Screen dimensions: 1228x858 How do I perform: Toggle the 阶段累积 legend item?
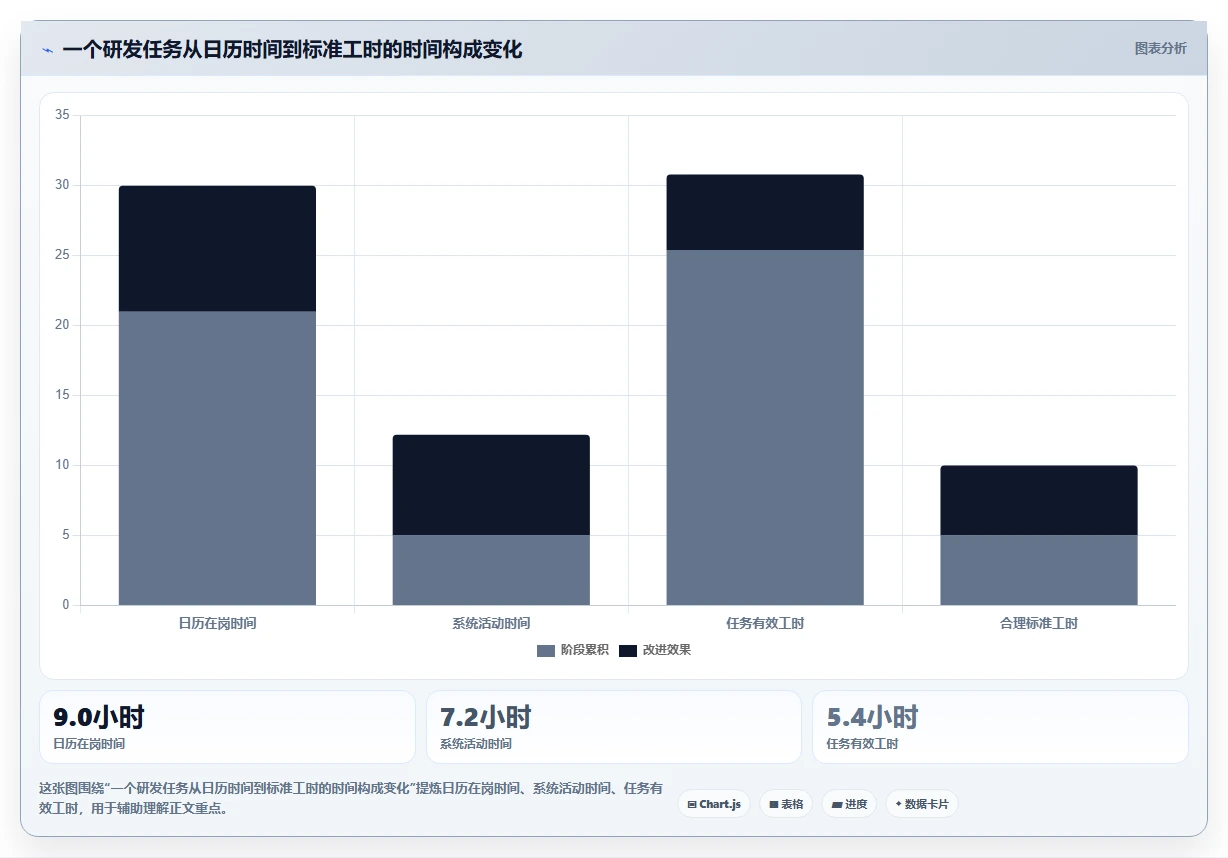(573, 650)
